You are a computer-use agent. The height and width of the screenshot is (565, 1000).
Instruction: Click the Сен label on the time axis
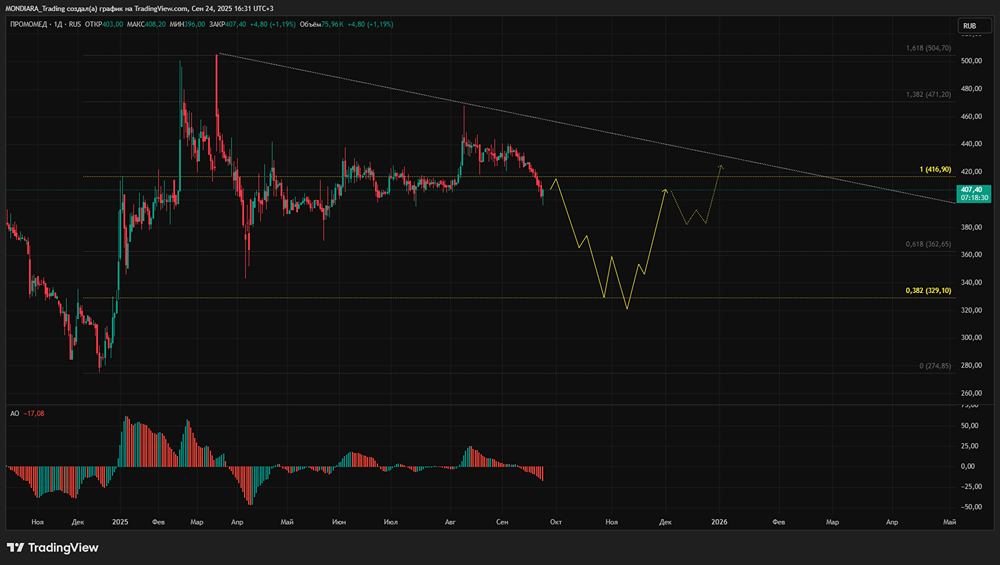(x=502, y=522)
